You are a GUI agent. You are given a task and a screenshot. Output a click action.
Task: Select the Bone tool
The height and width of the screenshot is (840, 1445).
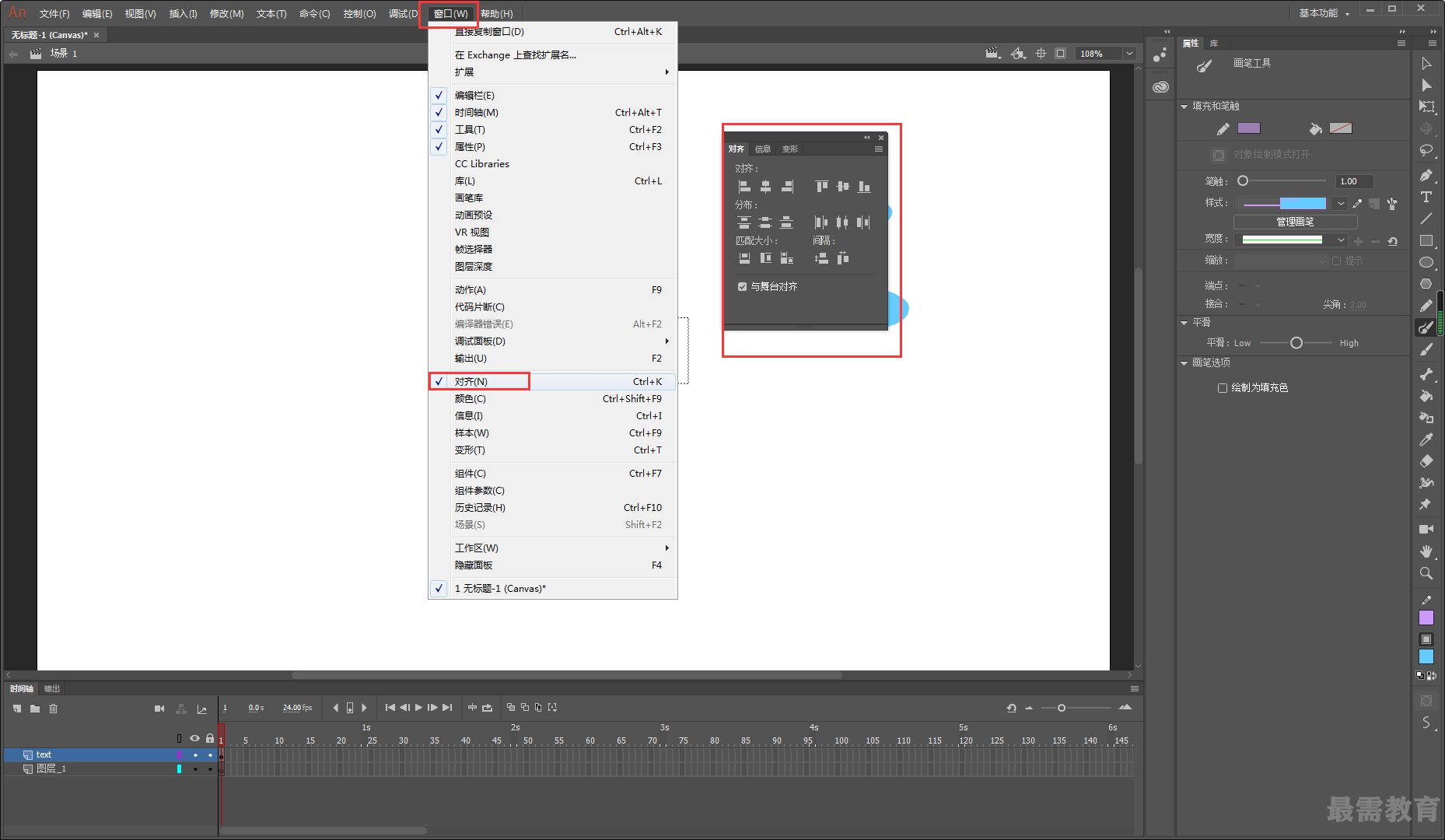(x=1426, y=374)
